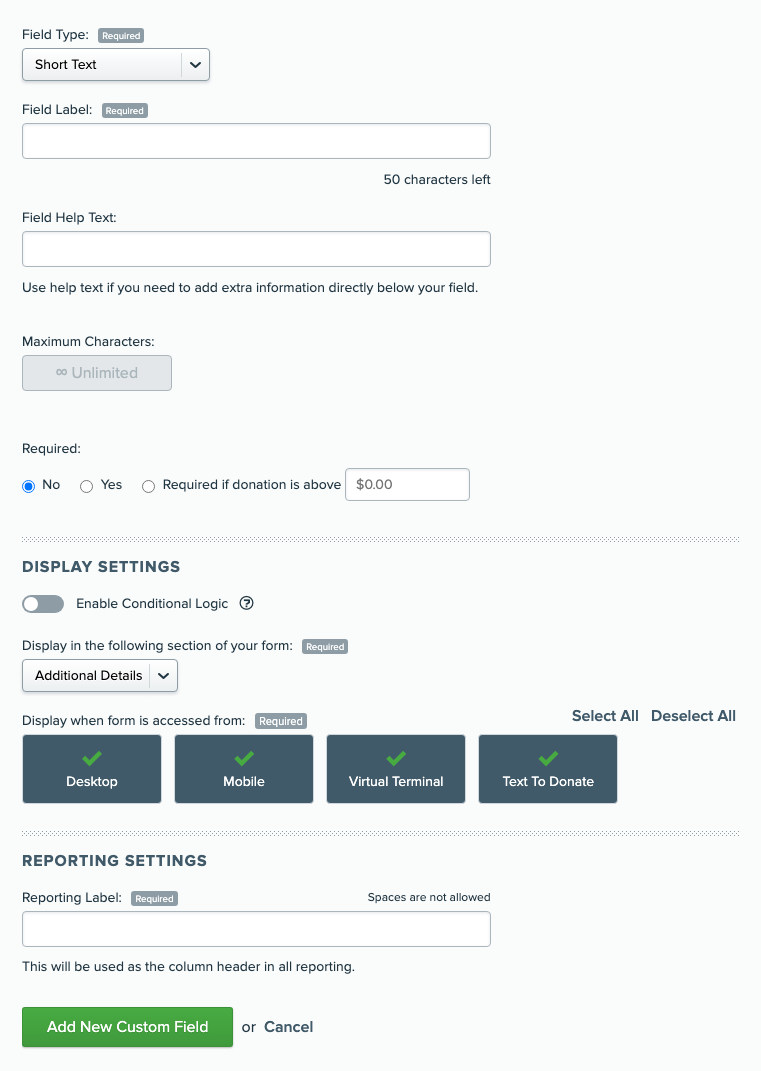Click the infinity Unlimited characters button

(x=97, y=373)
